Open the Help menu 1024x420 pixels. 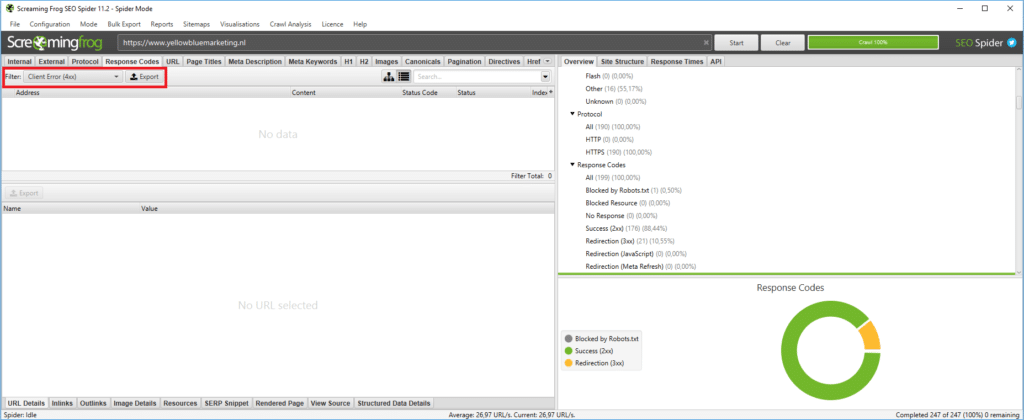pos(360,24)
